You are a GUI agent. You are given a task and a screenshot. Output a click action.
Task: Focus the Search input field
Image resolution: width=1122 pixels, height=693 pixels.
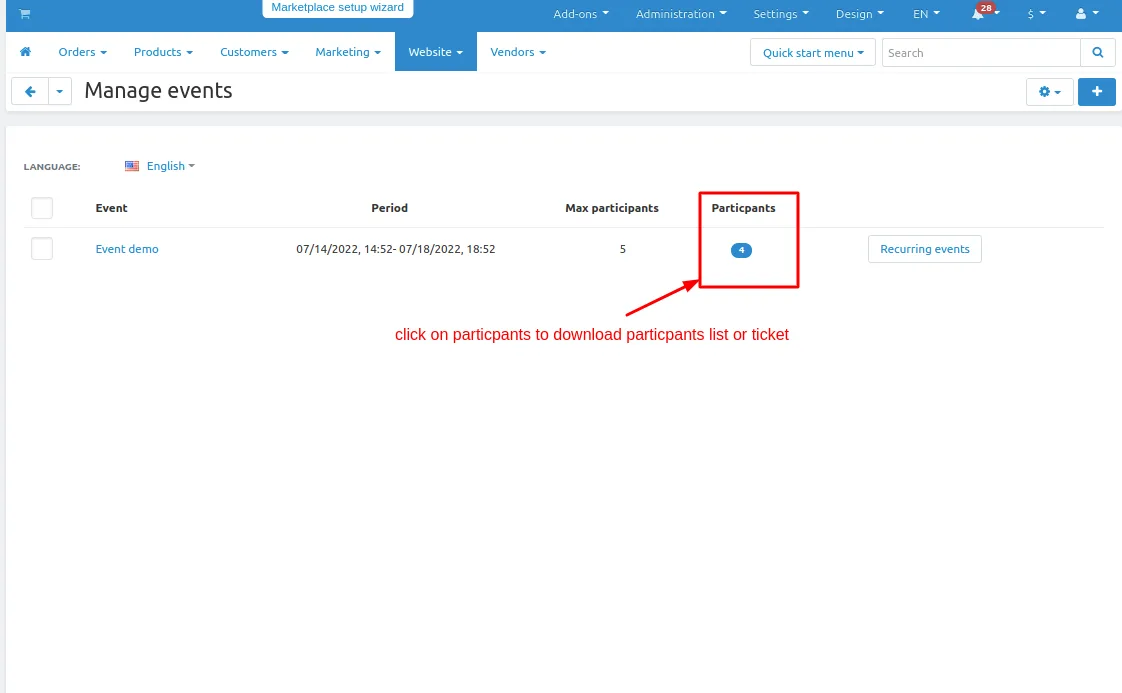(981, 52)
